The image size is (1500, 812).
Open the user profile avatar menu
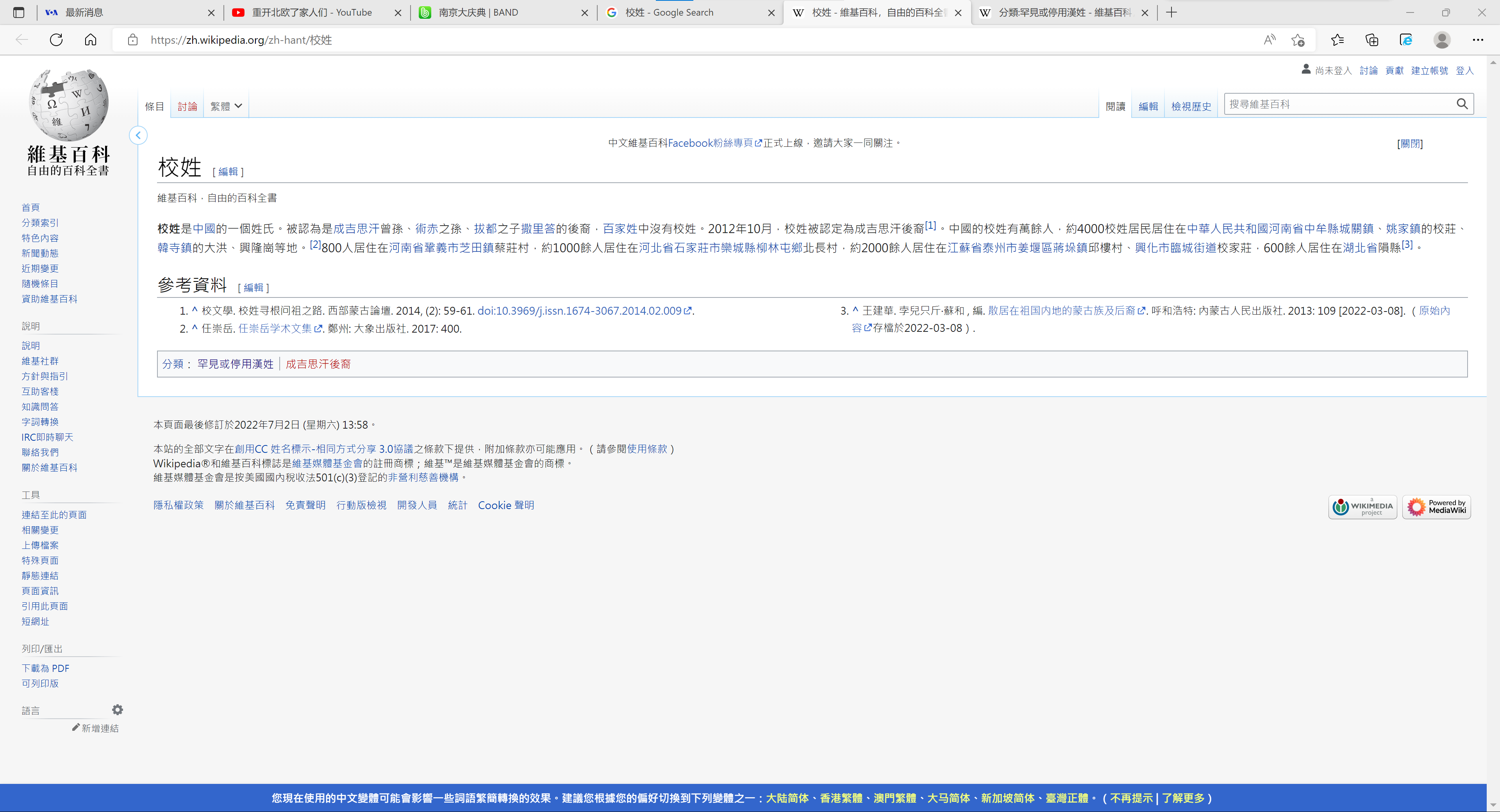point(1442,39)
